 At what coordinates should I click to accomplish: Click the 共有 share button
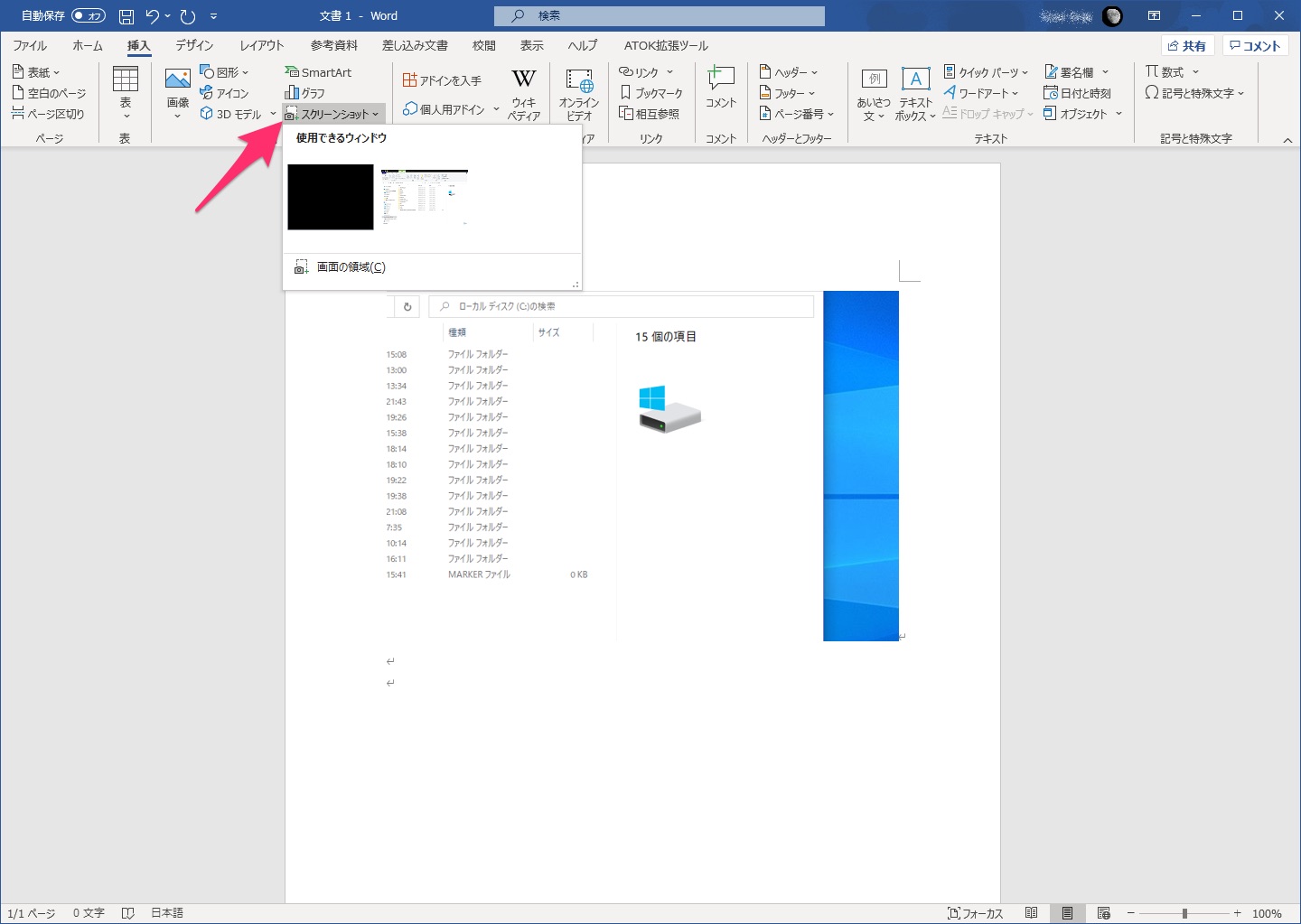pyautogui.click(x=1187, y=45)
